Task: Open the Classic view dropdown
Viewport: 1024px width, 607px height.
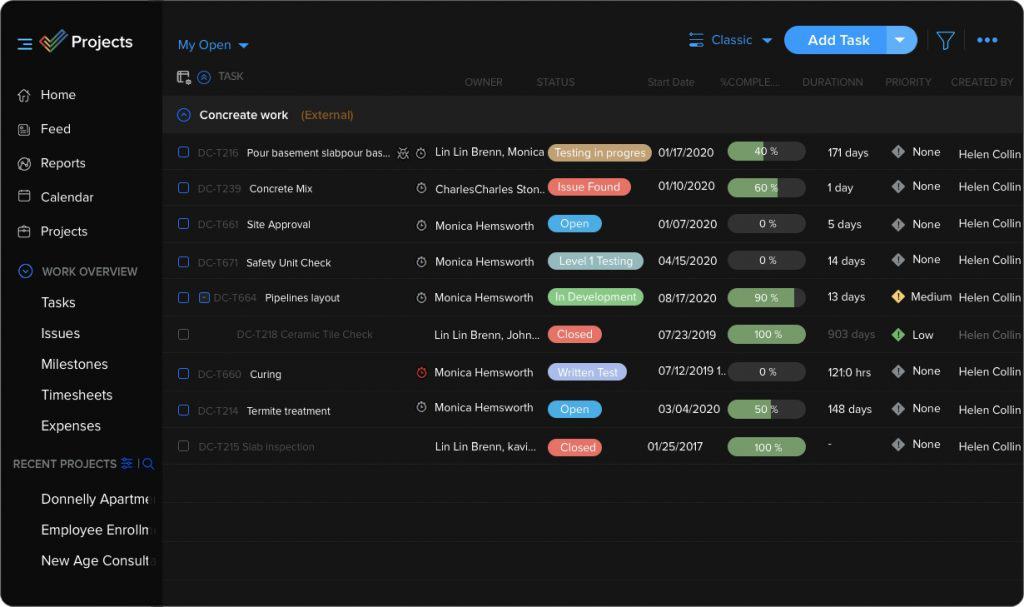Action: pyautogui.click(x=731, y=41)
